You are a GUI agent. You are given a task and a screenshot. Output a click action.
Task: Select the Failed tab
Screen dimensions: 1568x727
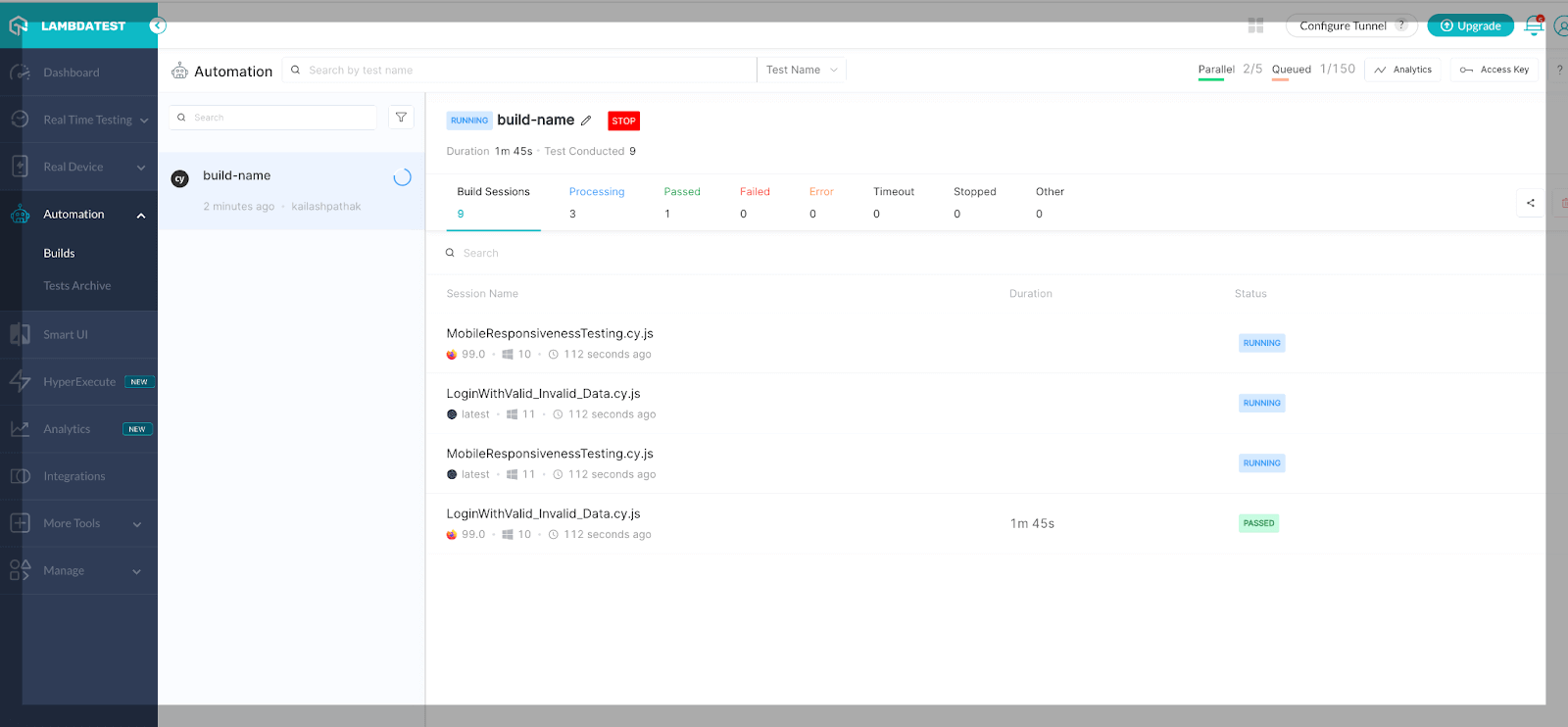coord(755,202)
